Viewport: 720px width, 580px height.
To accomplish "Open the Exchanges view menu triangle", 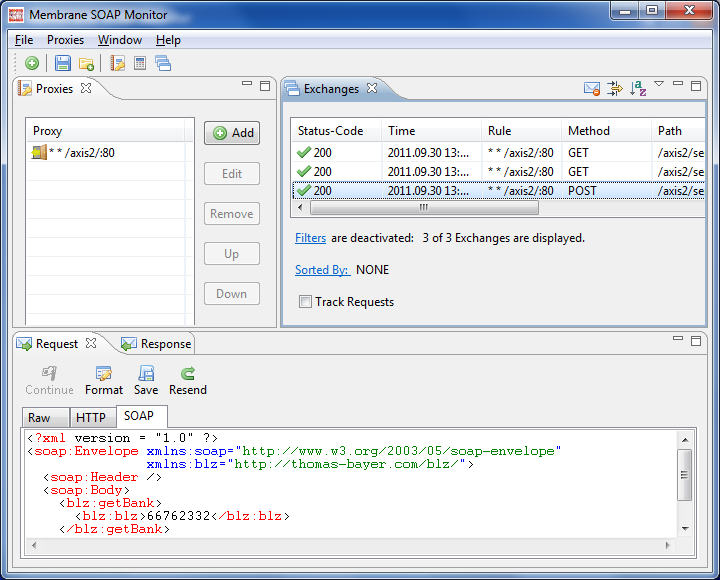I will (x=659, y=84).
